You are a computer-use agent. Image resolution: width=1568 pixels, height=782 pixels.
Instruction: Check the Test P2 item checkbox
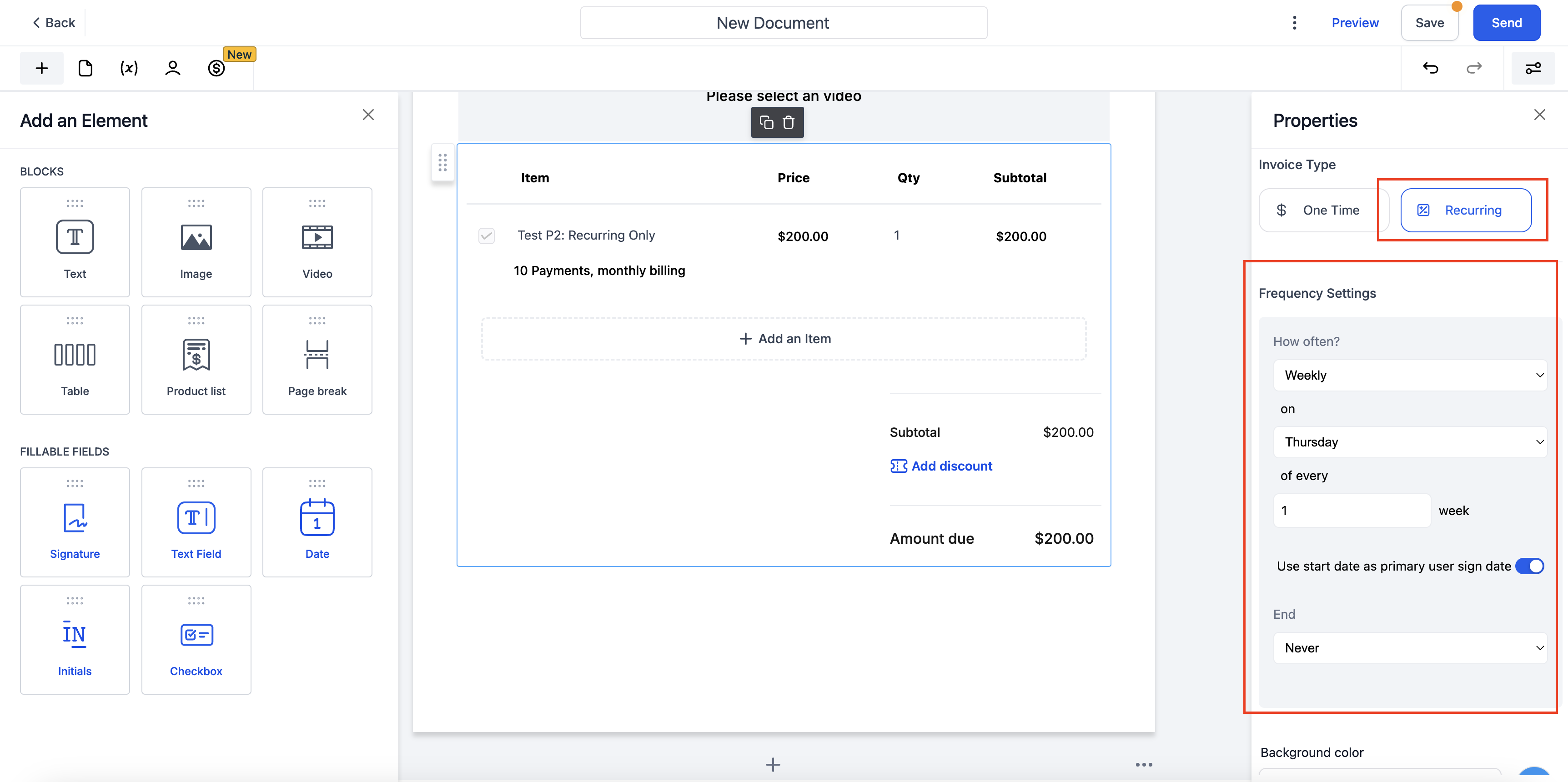click(x=486, y=236)
